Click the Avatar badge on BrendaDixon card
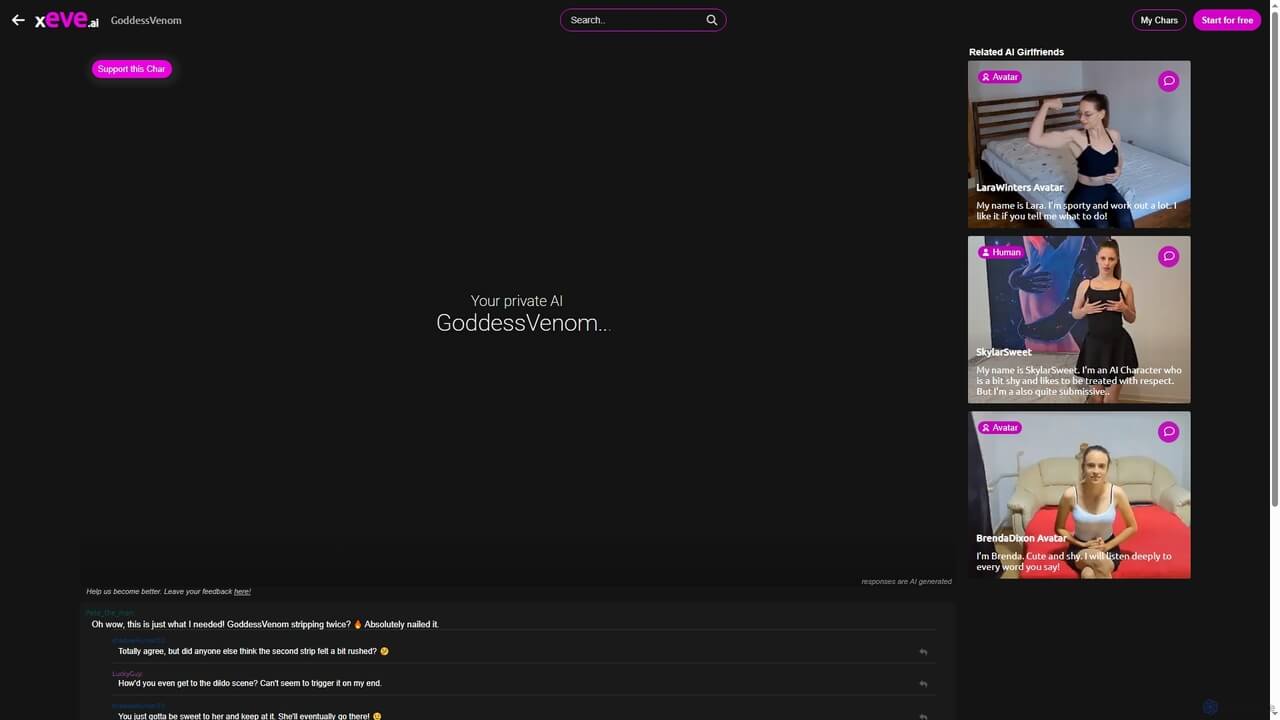1280x720 pixels. [999, 428]
